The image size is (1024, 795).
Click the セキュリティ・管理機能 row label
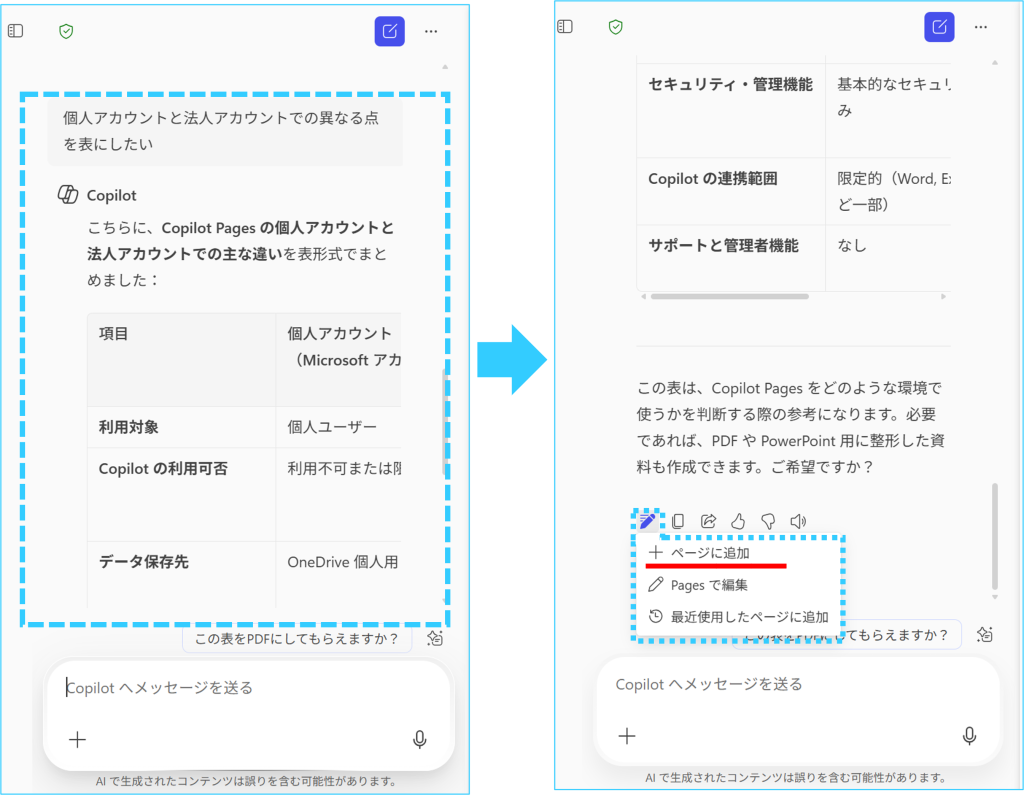click(731, 84)
